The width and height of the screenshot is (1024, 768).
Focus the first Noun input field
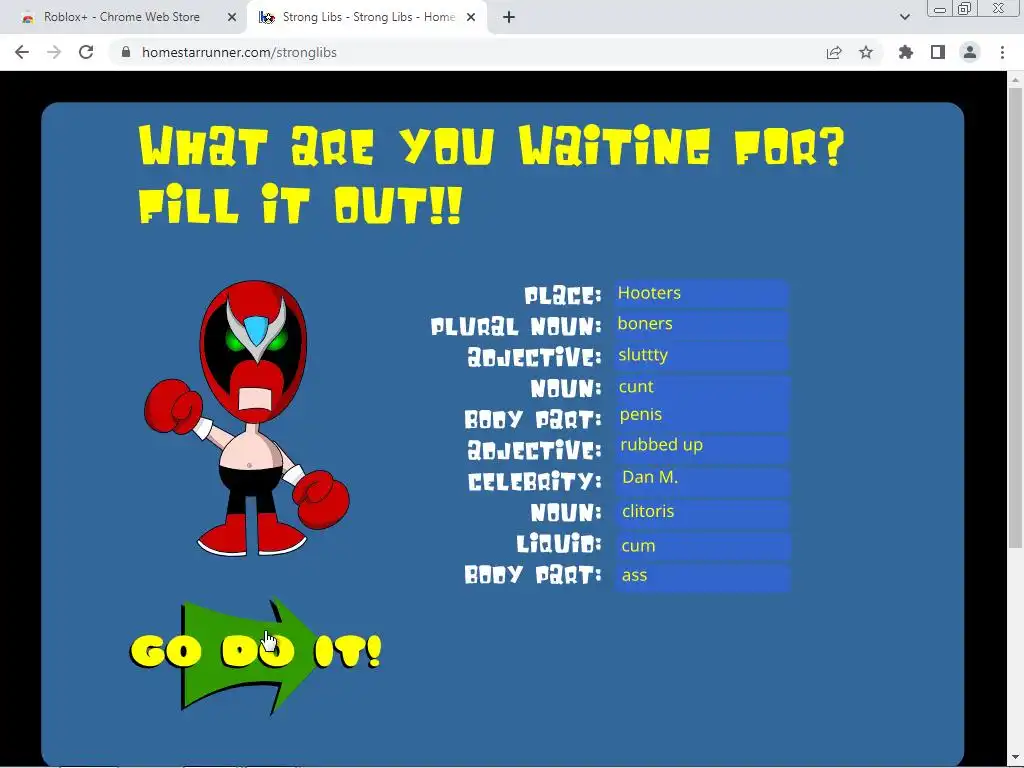[x=701, y=387]
